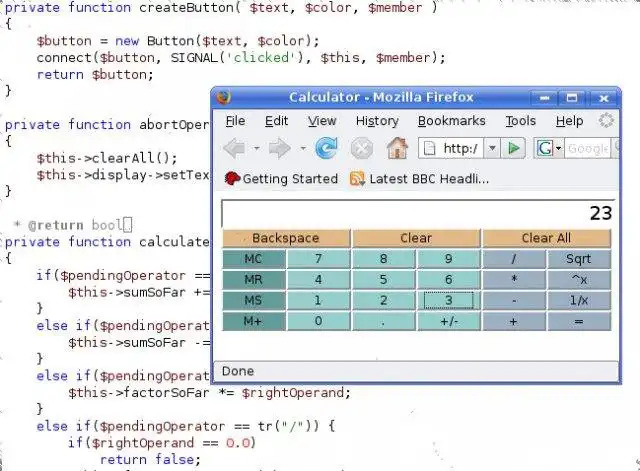Click the 4 digit button
Viewport: 640px width, 471px height.
pyautogui.click(x=318, y=280)
